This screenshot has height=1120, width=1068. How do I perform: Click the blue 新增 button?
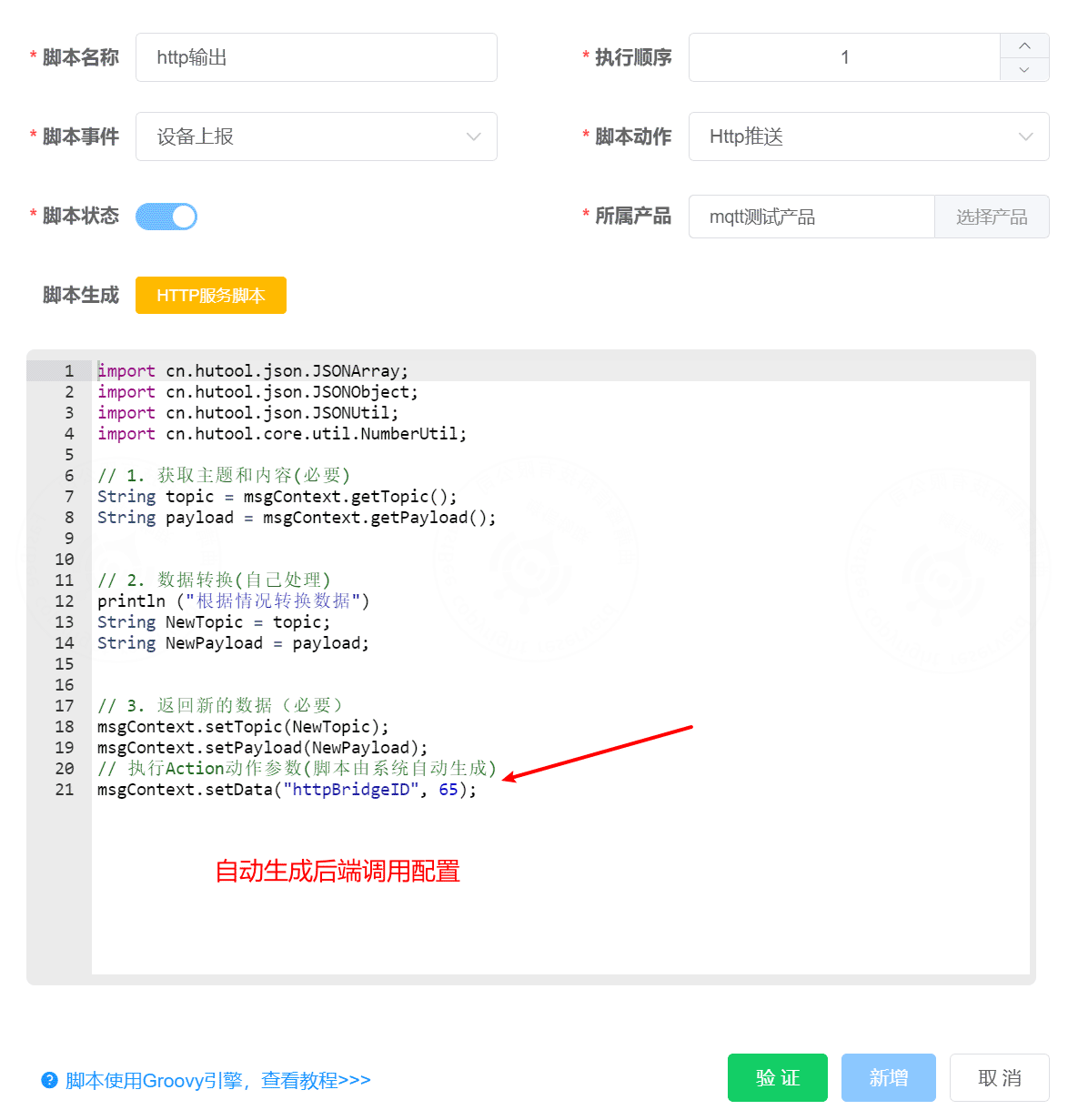point(889,1078)
